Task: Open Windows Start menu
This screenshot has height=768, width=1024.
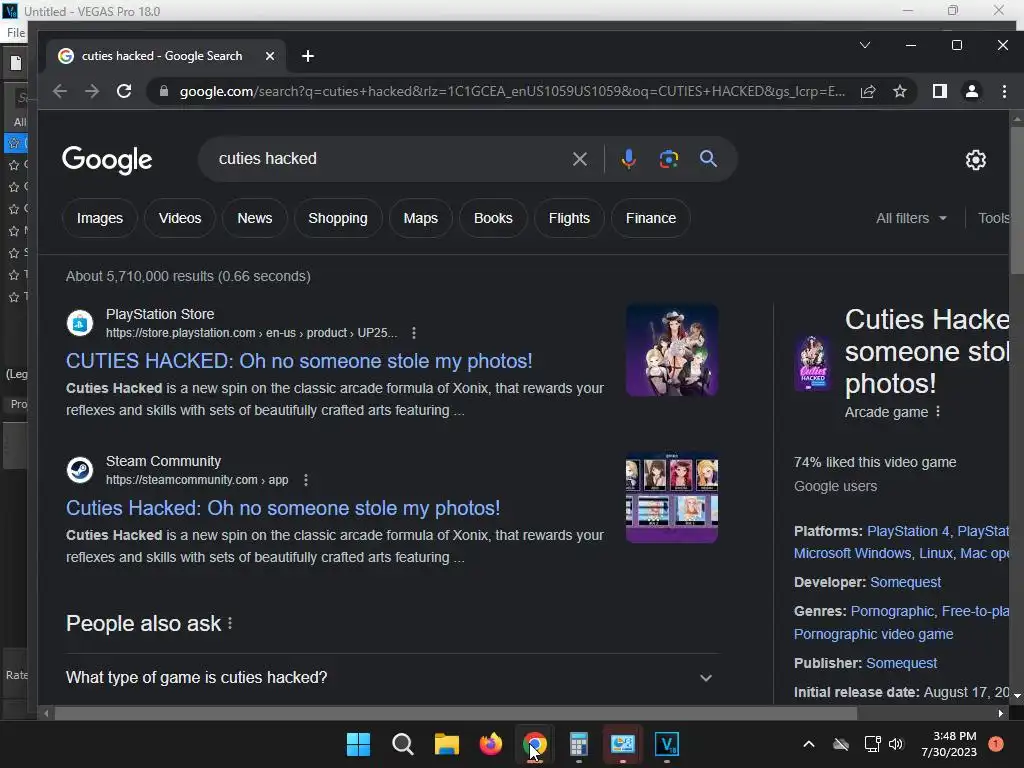Action: coord(358,744)
